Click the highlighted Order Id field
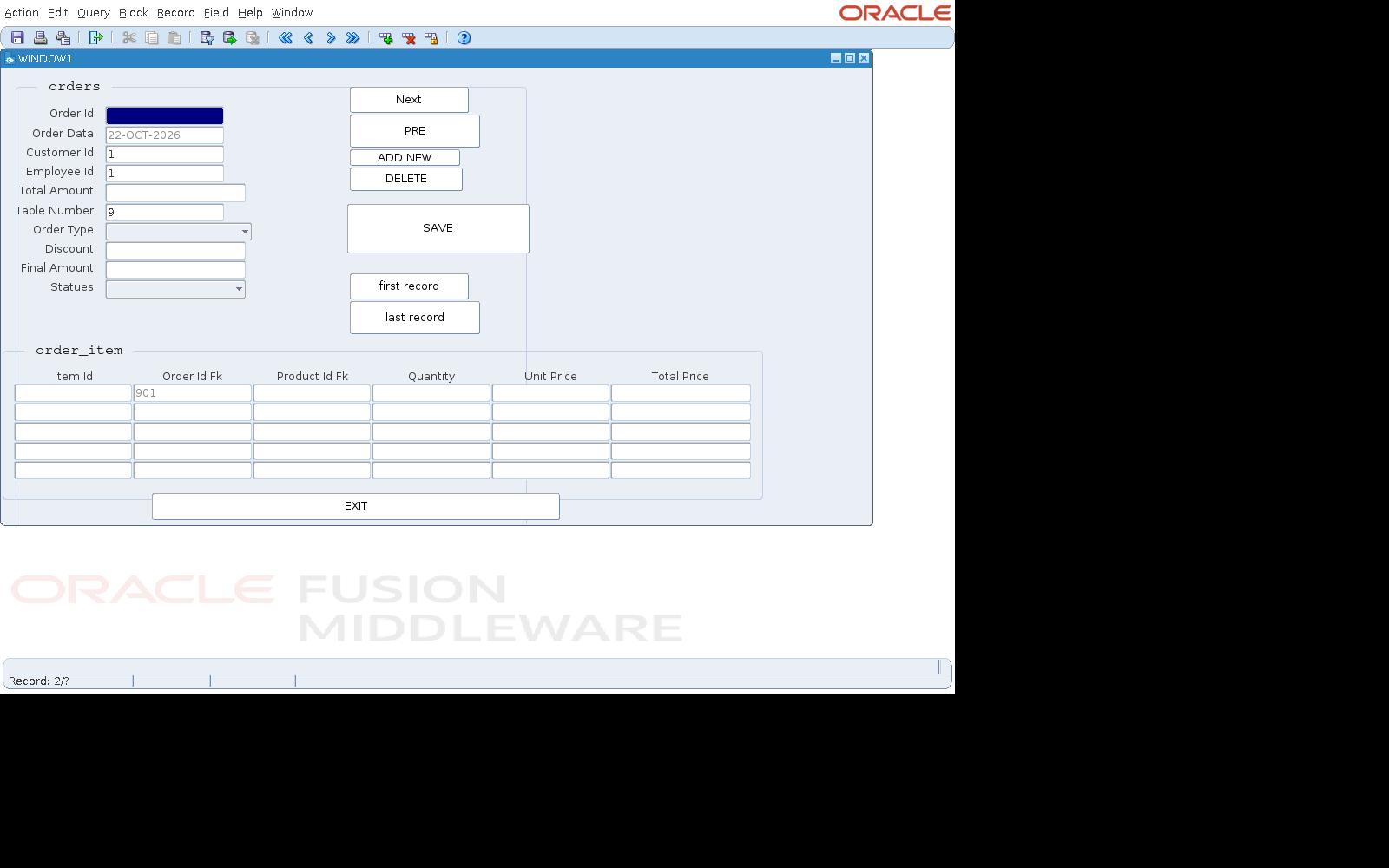 [165, 115]
